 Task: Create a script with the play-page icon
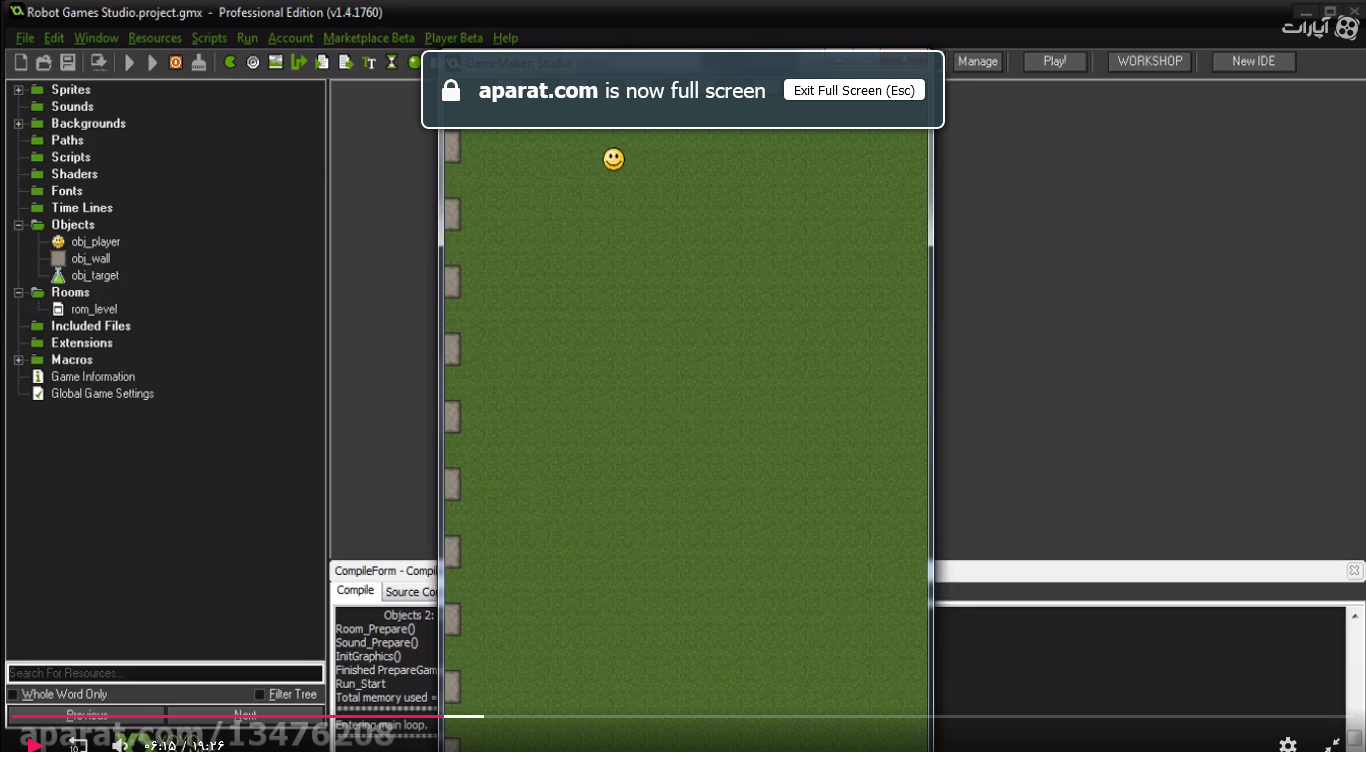click(322, 62)
